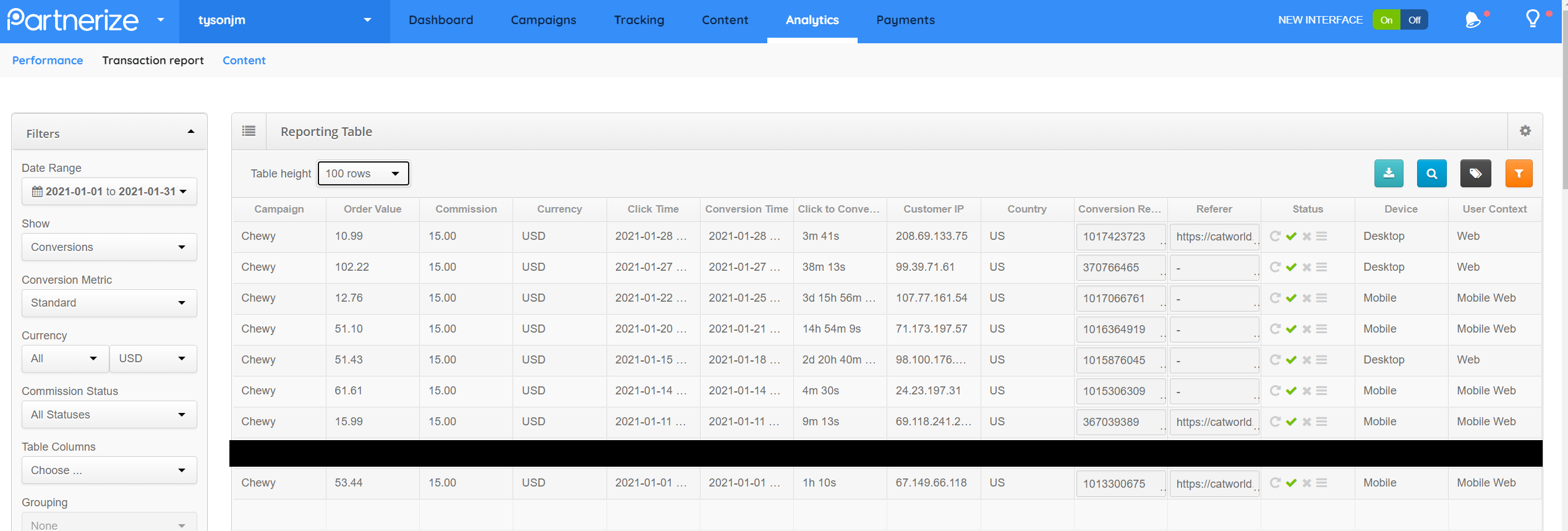
Task: Click the click-to-conversion value 38m 13s
Action: [824, 267]
